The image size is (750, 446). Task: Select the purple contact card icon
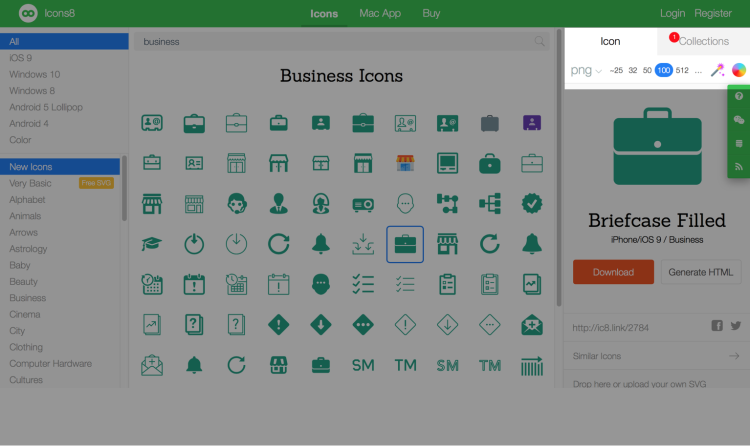[532, 123]
